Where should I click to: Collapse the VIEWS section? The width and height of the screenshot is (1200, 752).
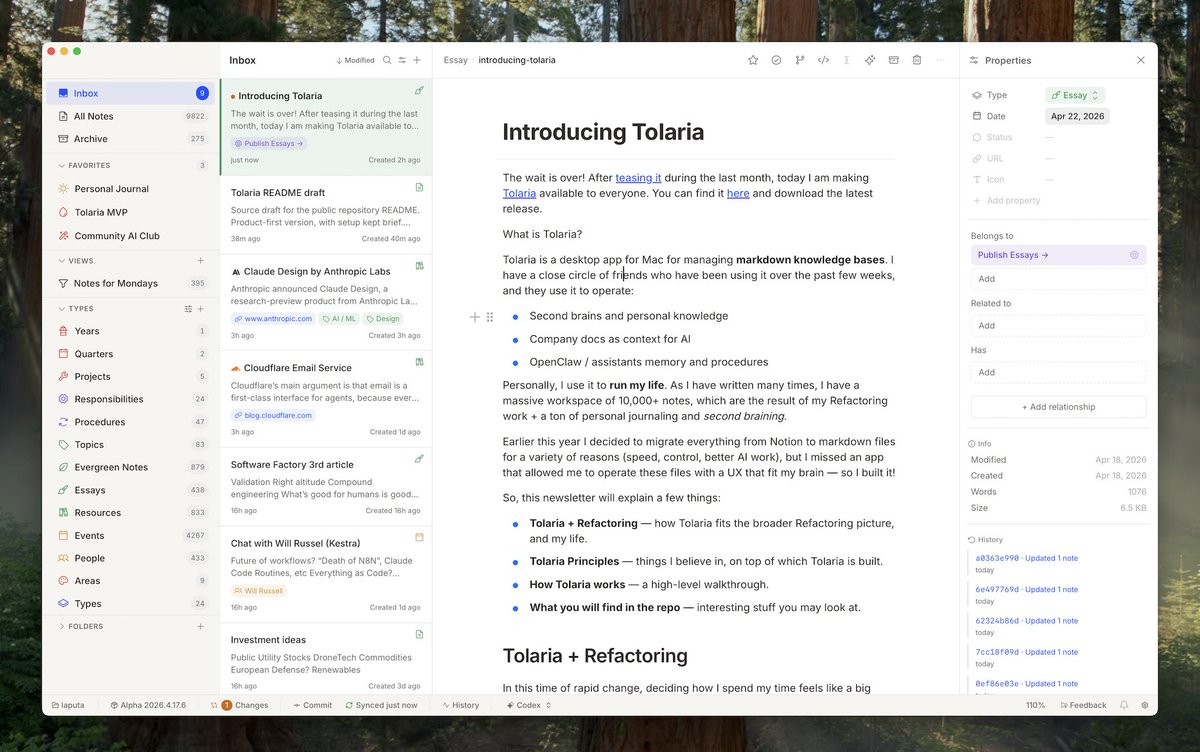[76, 260]
